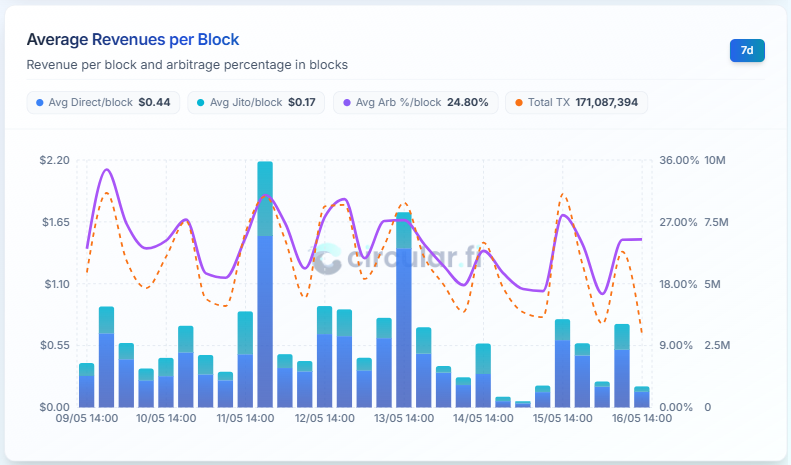The image size is (791, 465).
Task: Click the '16/05 14:00' x-axis label
Action: coord(642,419)
